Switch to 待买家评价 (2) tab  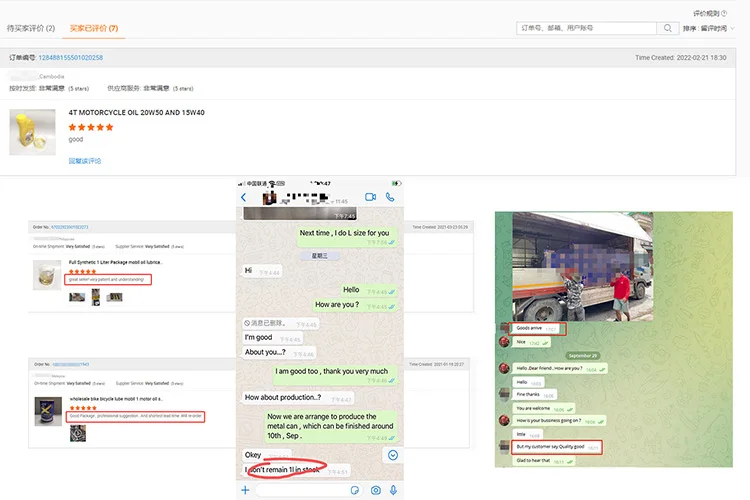point(31,28)
